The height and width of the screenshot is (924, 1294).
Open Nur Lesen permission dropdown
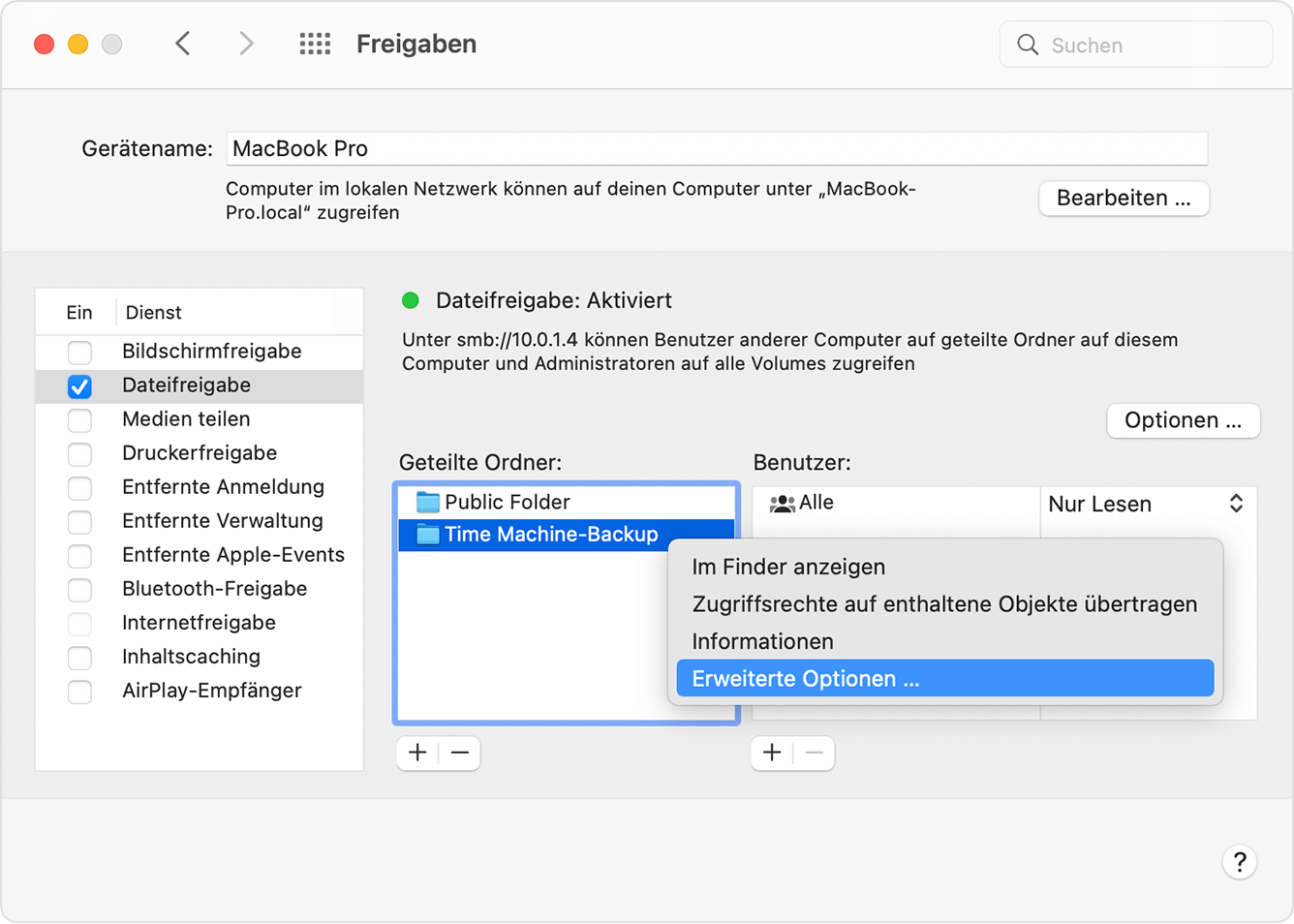[x=1147, y=504]
